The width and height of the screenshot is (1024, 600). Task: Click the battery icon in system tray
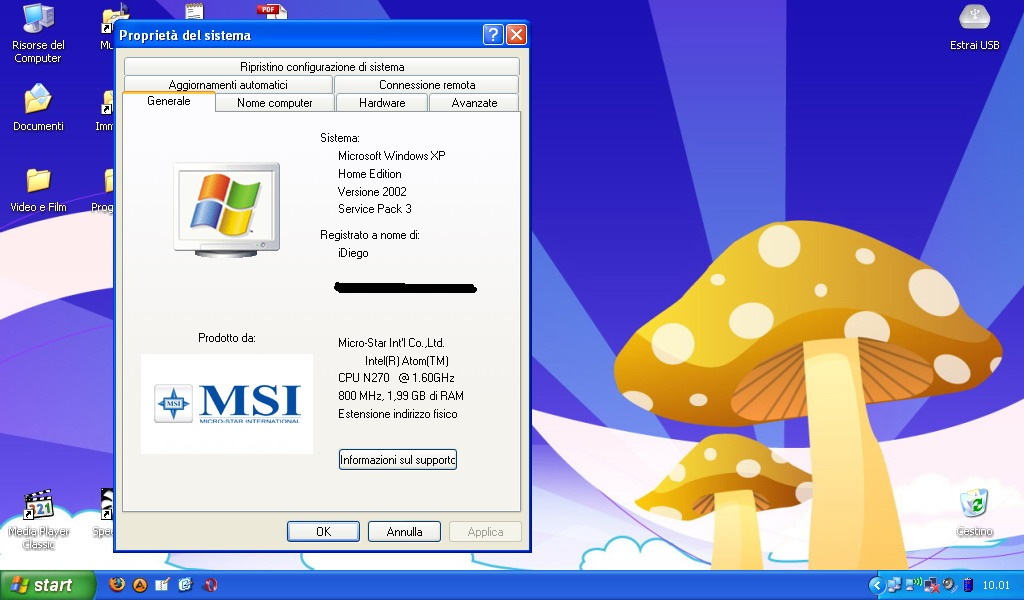pyautogui.click(x=966, y=585)
